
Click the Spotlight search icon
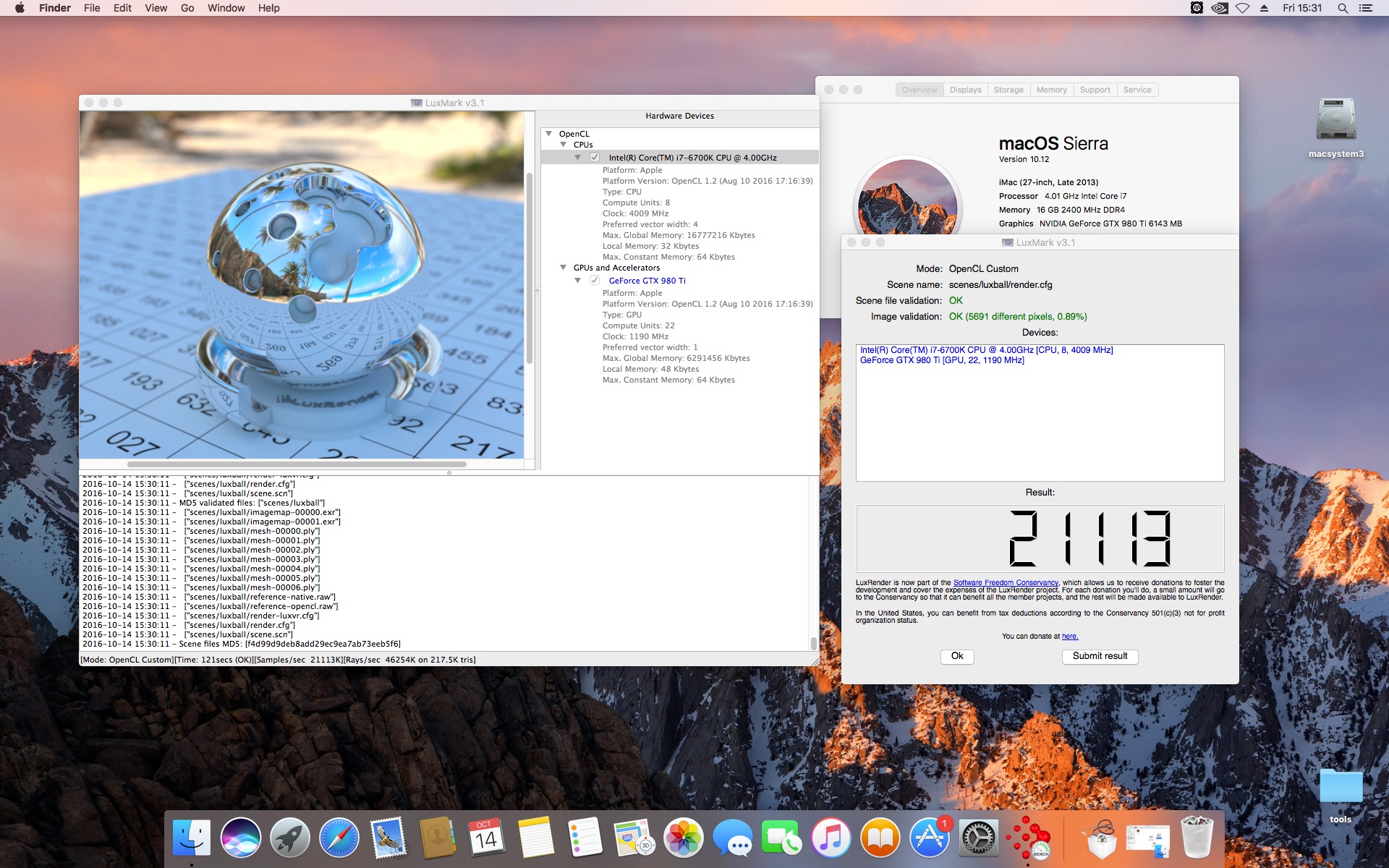pos(1343,8)
